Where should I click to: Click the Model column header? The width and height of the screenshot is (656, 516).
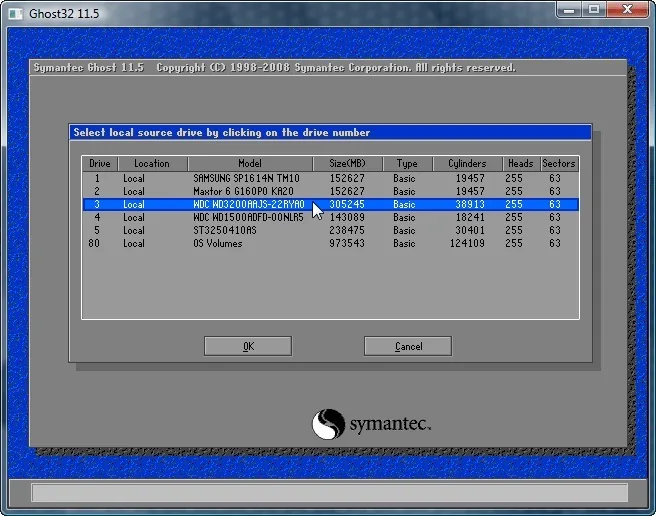point(250,164)
